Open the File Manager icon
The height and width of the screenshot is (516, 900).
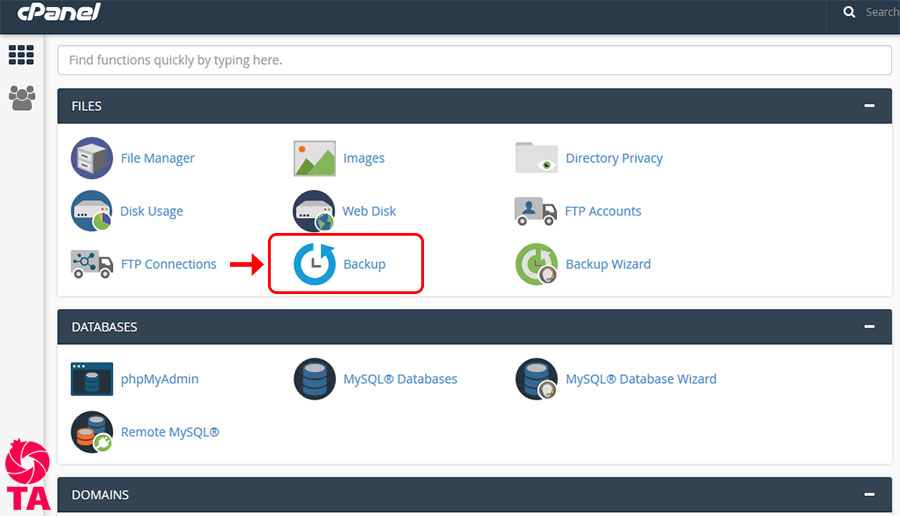tap(92, 158)
